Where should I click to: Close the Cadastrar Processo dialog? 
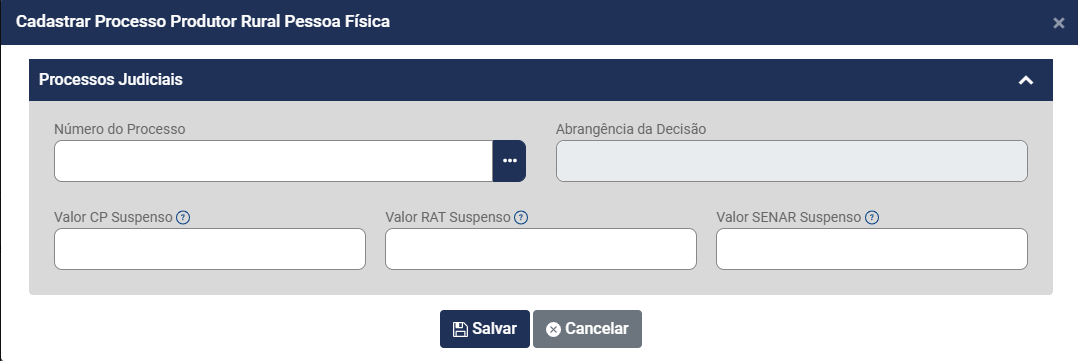pyautogui.click(x=1058, y=23)
